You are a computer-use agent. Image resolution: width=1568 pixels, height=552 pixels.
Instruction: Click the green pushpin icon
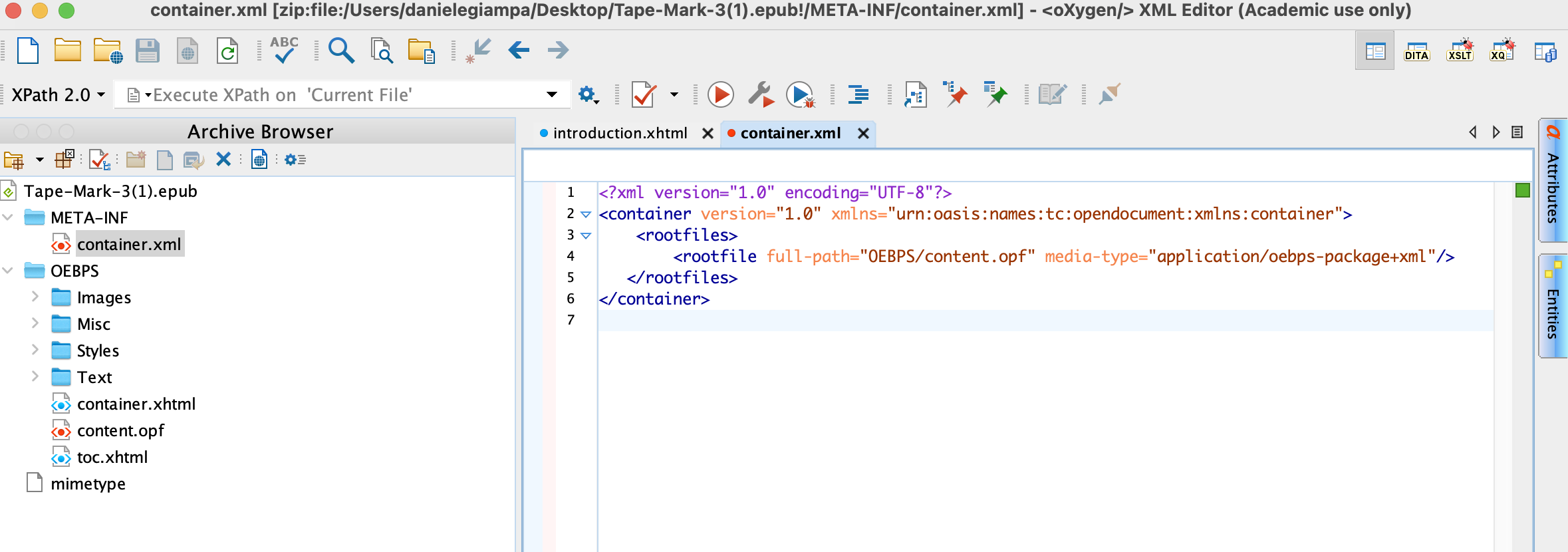pyautogui.click(x=995, y=94)
